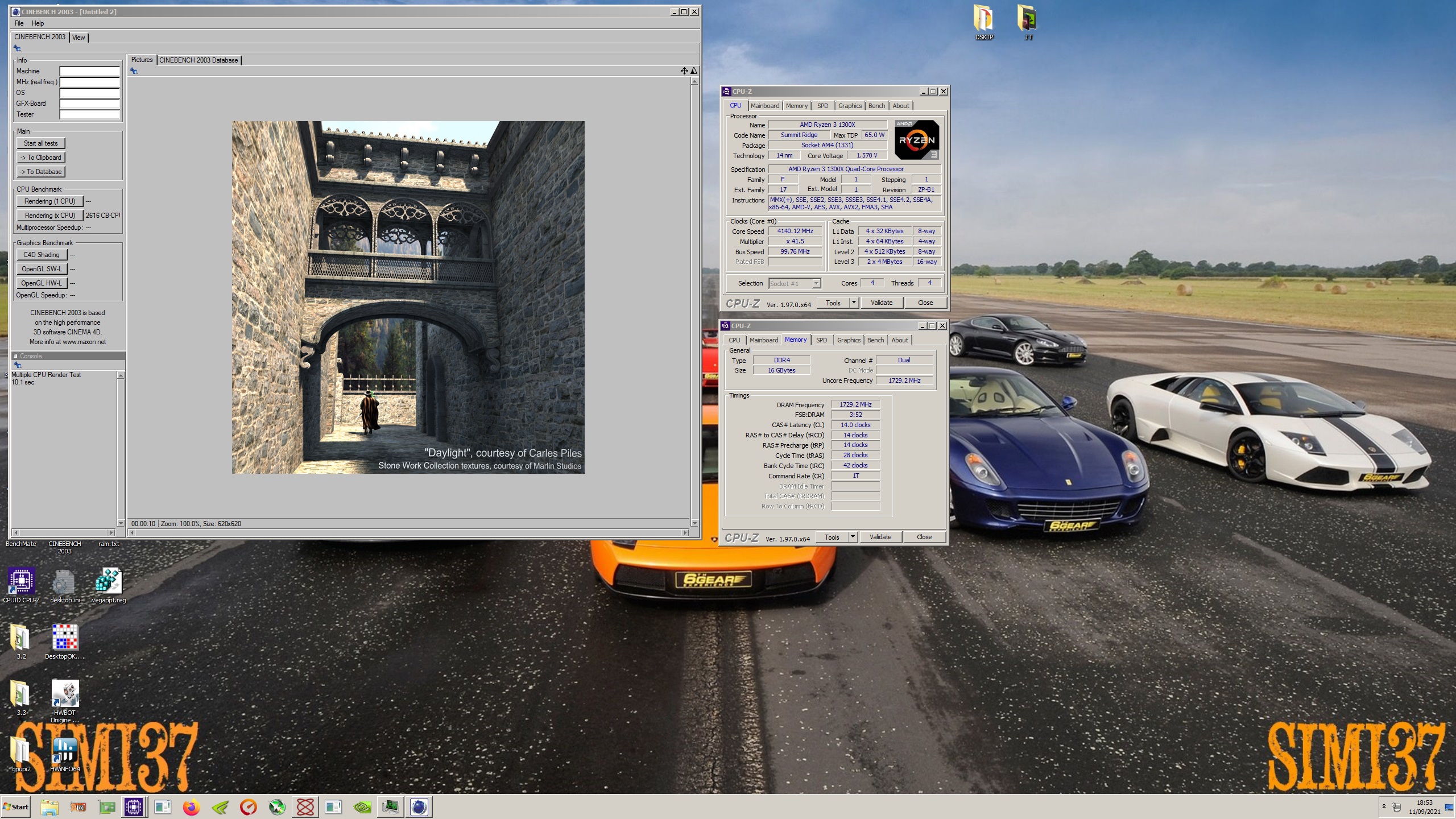
Task: Open the CPUID CPU-Z desktop shortcut
Action: point(21,585)
